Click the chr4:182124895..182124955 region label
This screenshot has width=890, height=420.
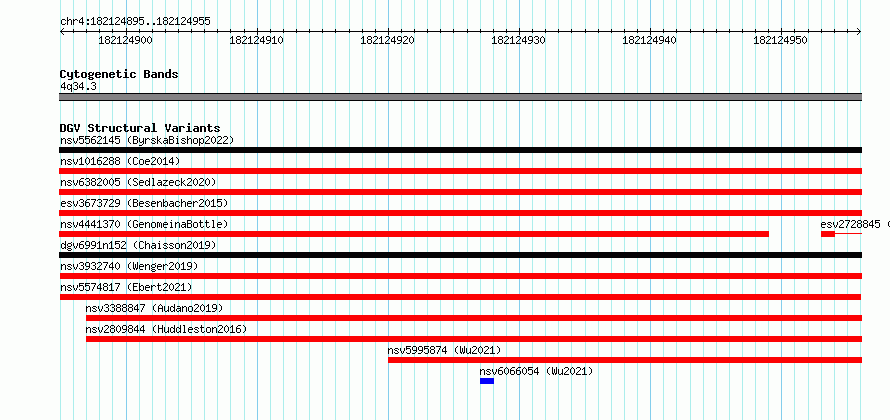point(135,21)
